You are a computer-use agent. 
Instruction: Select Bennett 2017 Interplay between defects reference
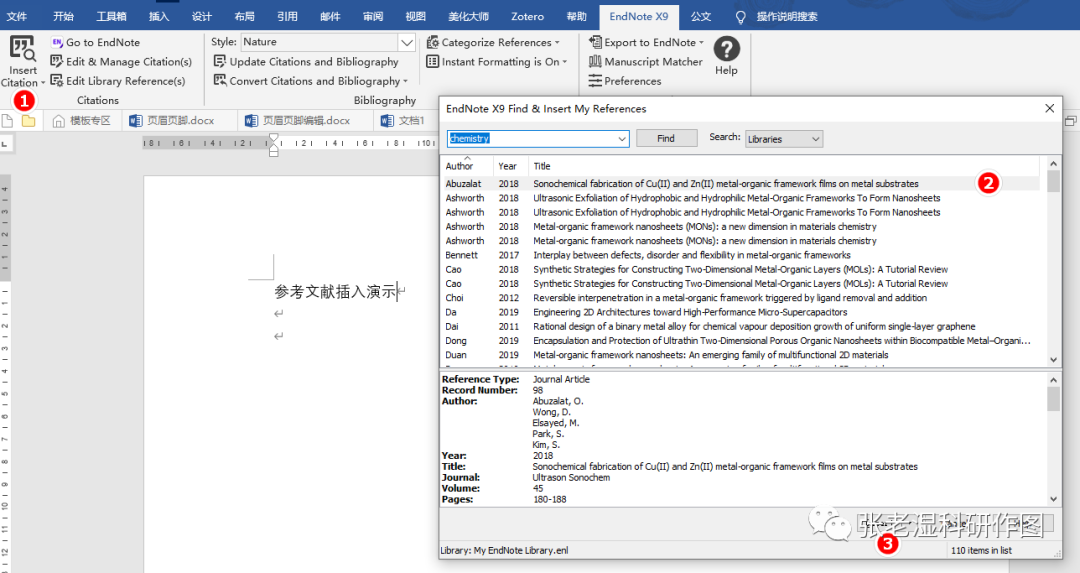(x=740, y=255)
